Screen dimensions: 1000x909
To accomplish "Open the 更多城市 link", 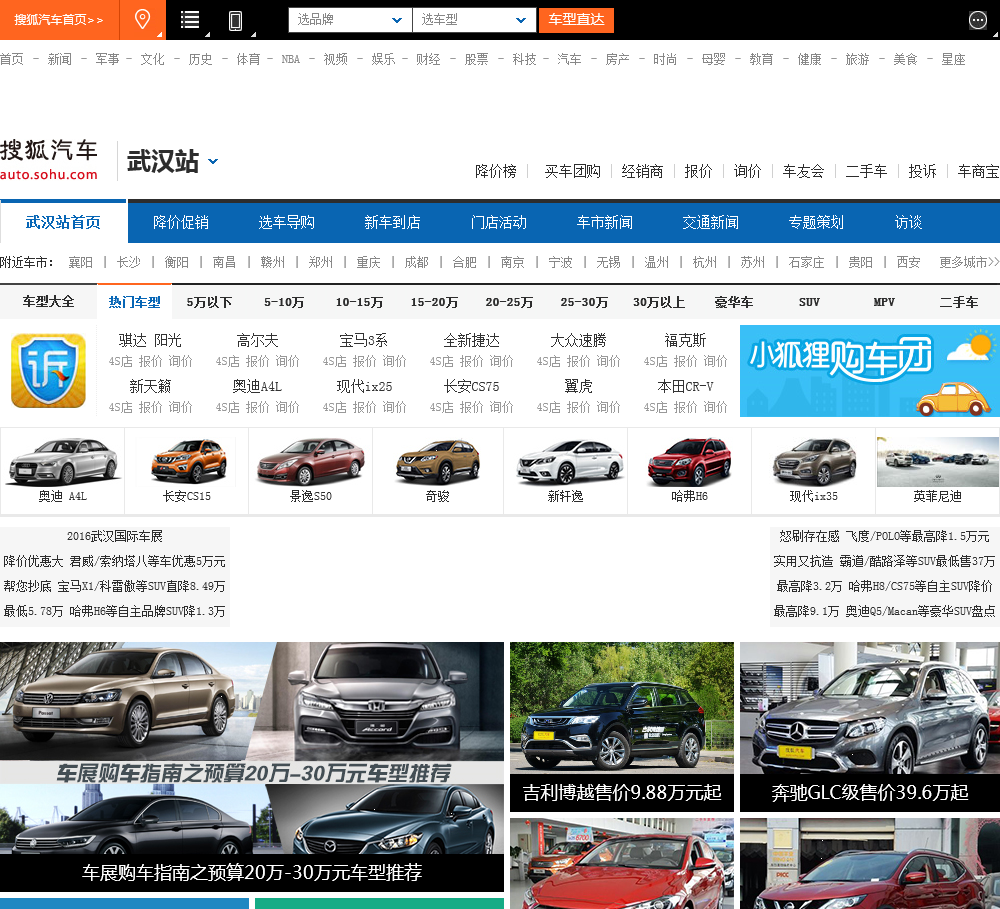I will pyautogui.click(x=968, y=262).
